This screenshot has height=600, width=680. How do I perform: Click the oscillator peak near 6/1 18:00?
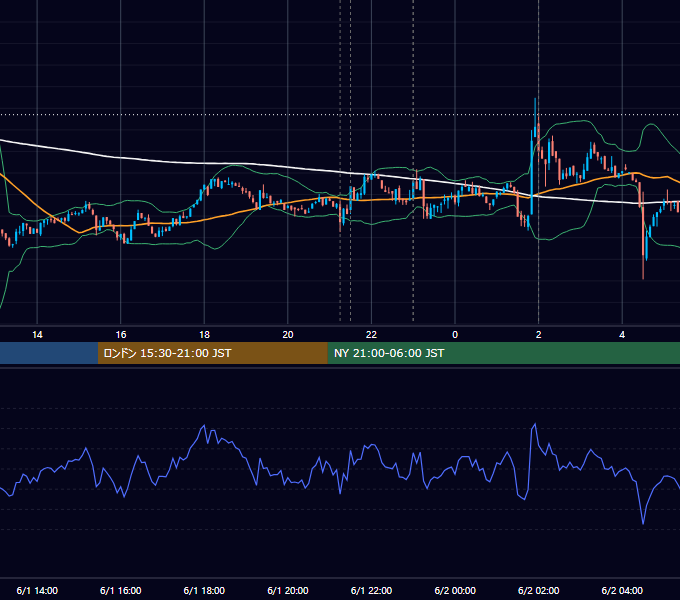click(204, 426)
